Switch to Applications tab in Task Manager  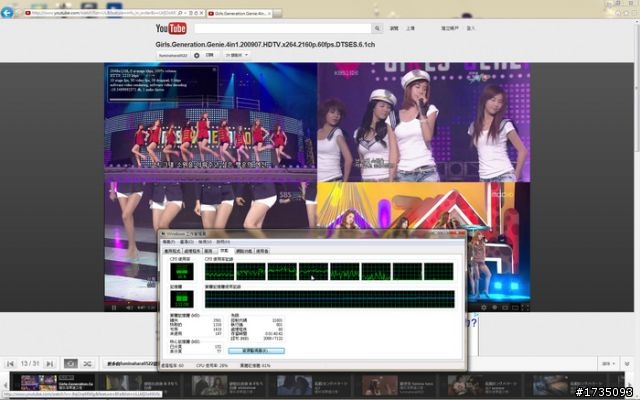coord(172,251)
